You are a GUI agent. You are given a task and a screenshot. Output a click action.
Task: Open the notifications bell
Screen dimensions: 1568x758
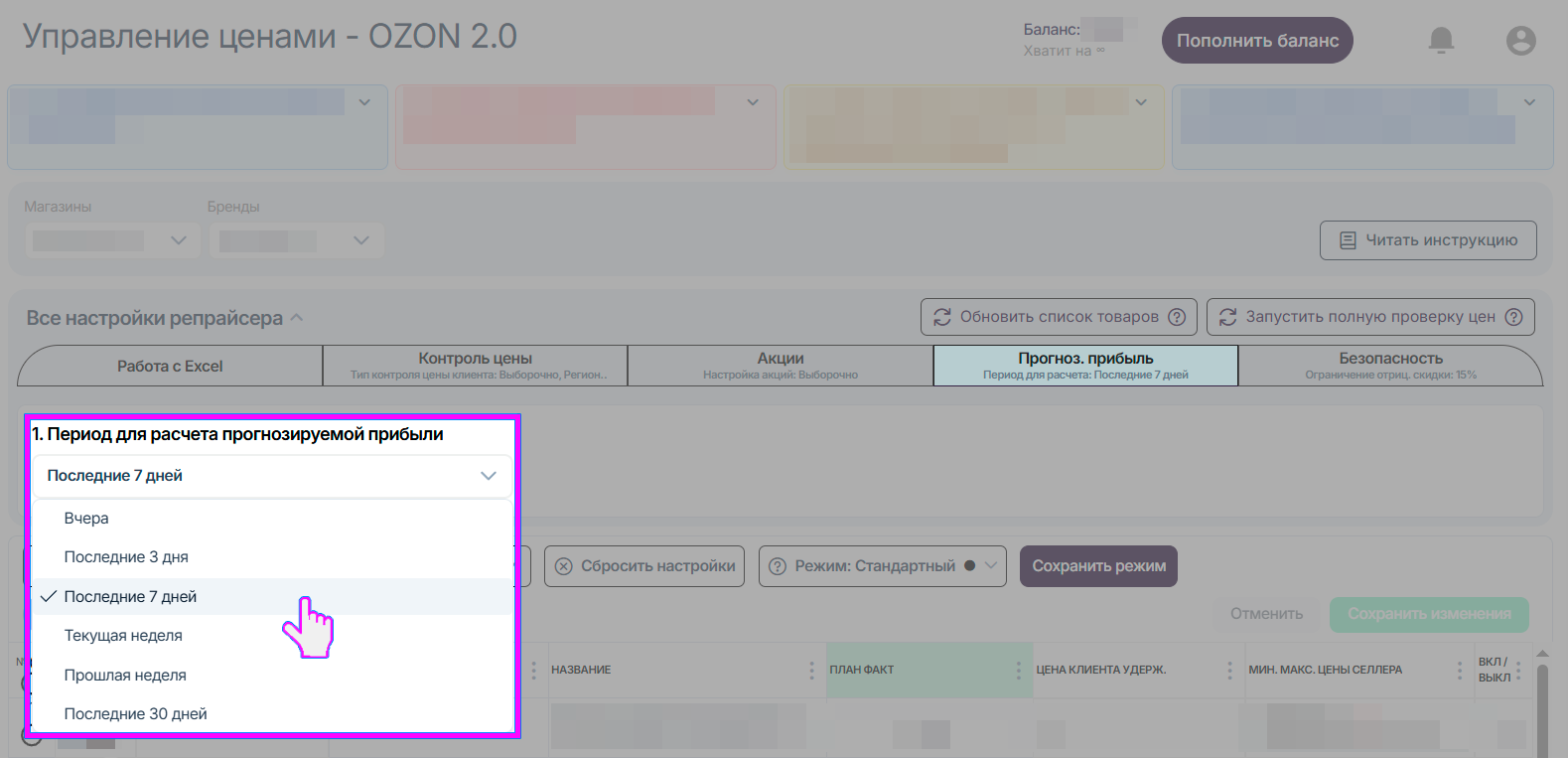click(x=1441, y=40)
